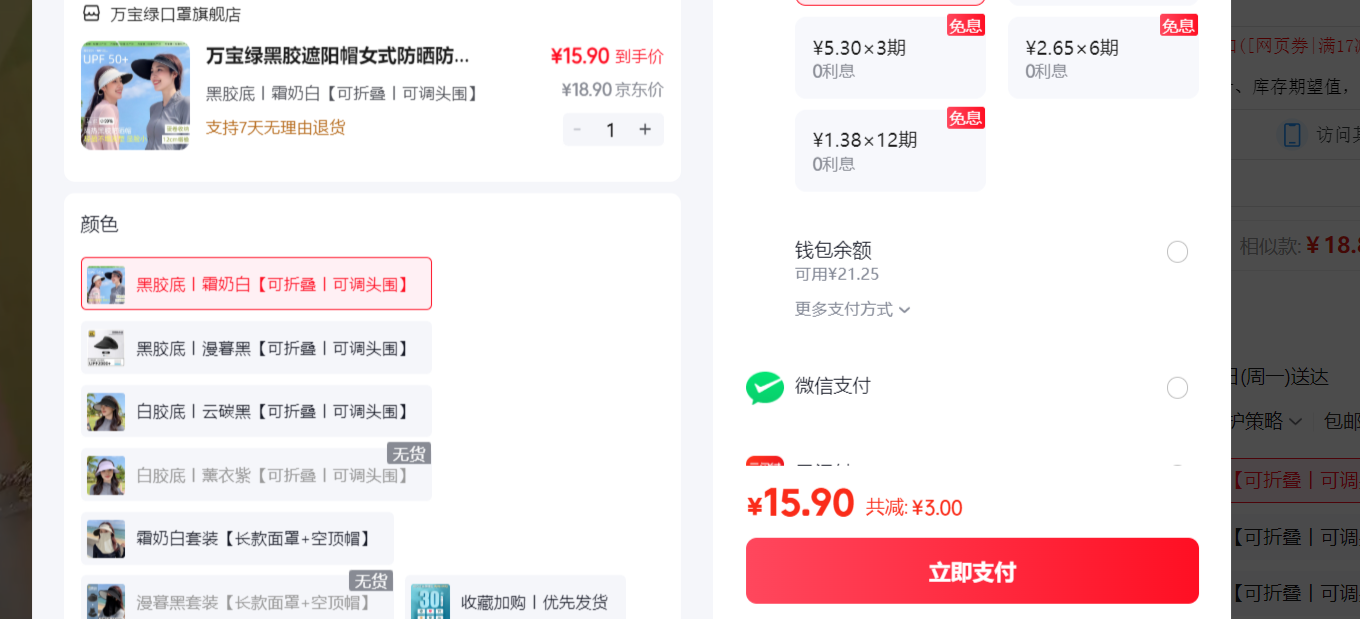Screen dimensions: 1360x619
Task: Increase quantity with the plus button
Action: (645, 130)
